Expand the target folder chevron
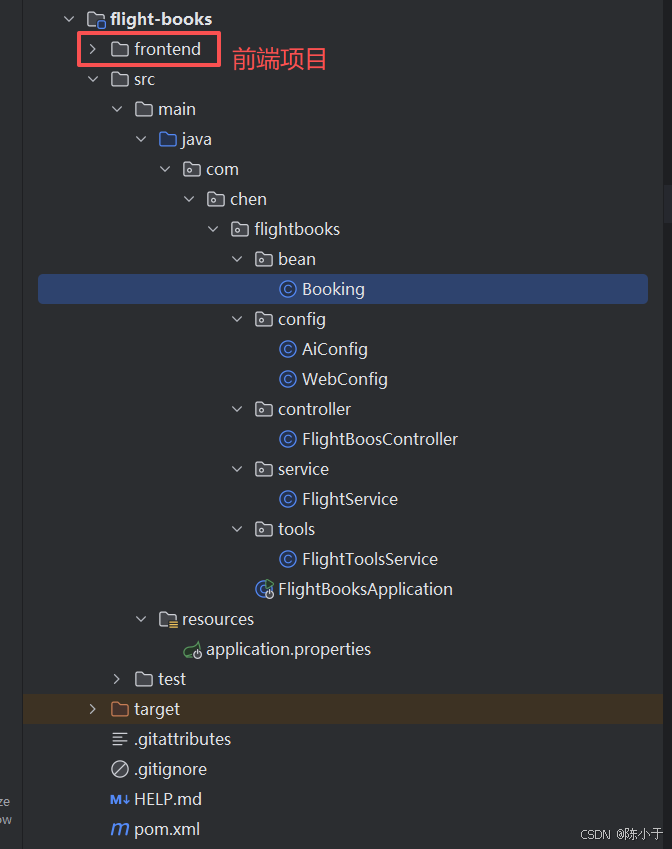Image resolution: width=672 pixels, height=849 pixels. coord(93,709)
